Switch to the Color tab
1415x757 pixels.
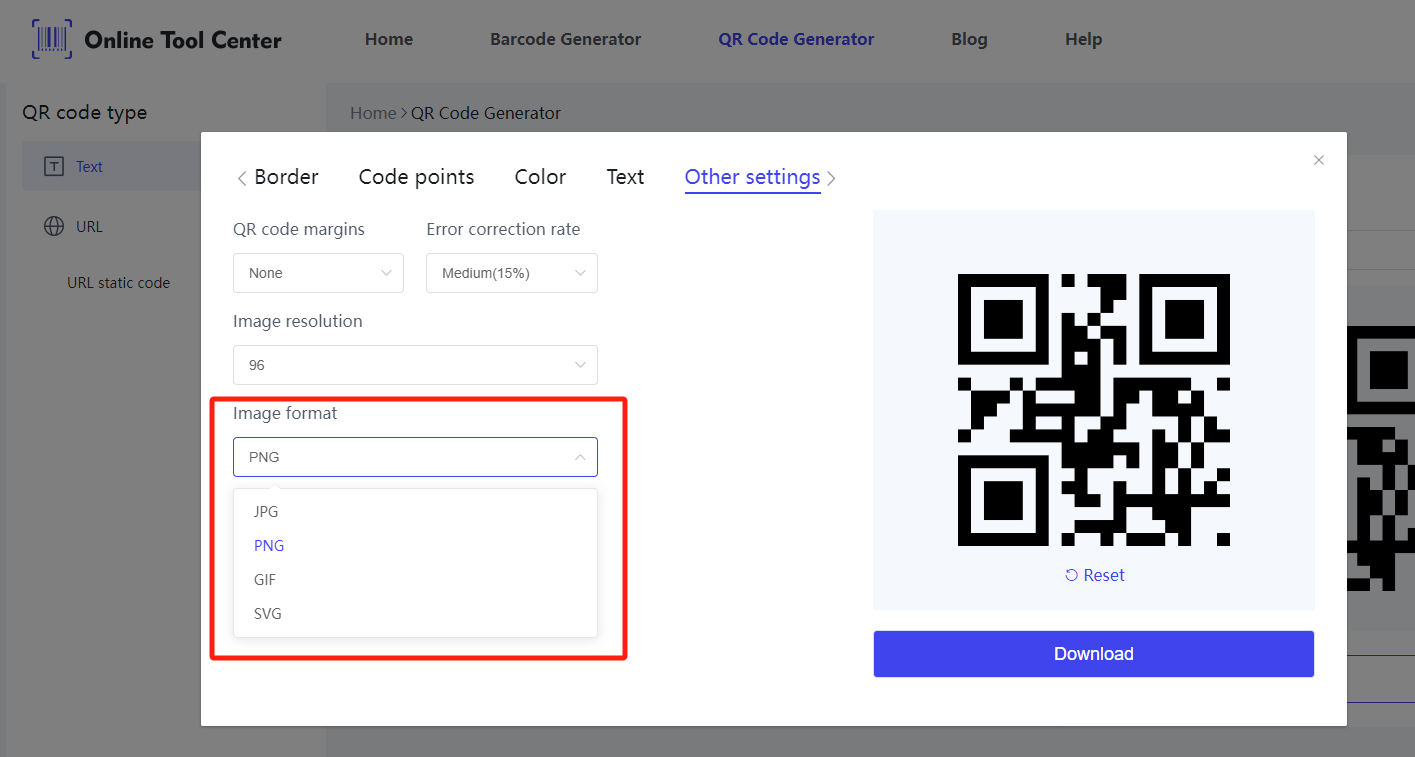540,177
